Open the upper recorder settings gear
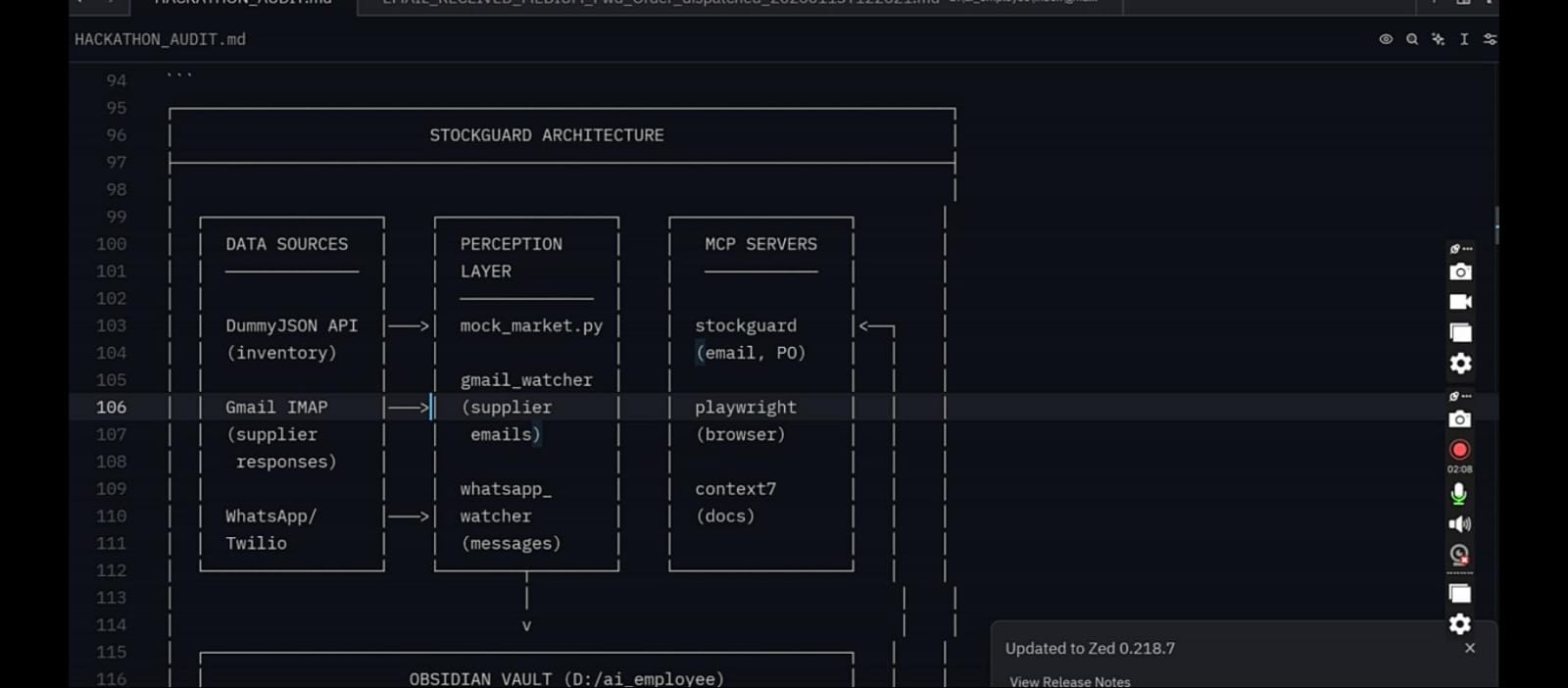Screen dimensions: 1568x688 (x=1460, y=364)
